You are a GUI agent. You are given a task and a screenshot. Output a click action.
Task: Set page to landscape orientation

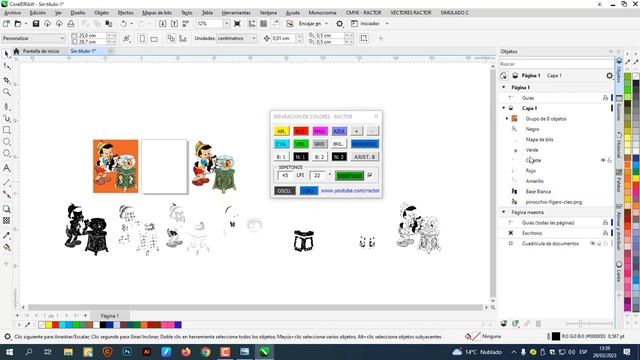tap(154, 39)
